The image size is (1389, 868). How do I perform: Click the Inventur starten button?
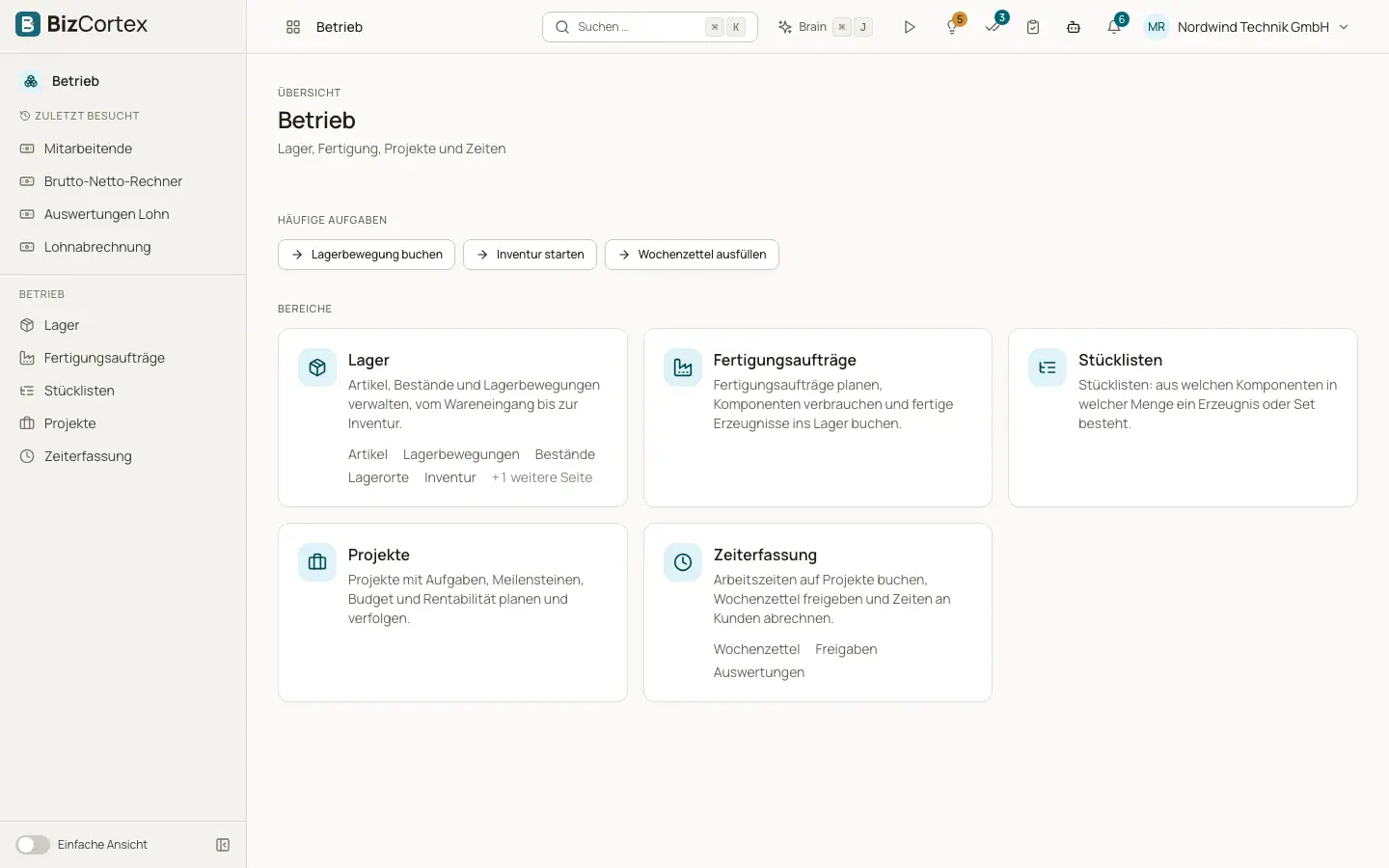530,255
